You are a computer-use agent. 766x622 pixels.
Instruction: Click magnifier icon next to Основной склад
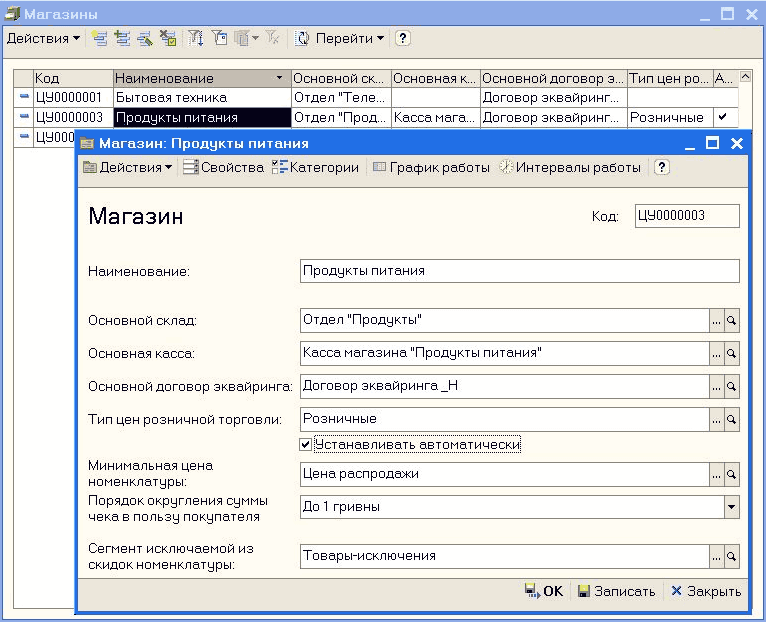click(732, 320)
